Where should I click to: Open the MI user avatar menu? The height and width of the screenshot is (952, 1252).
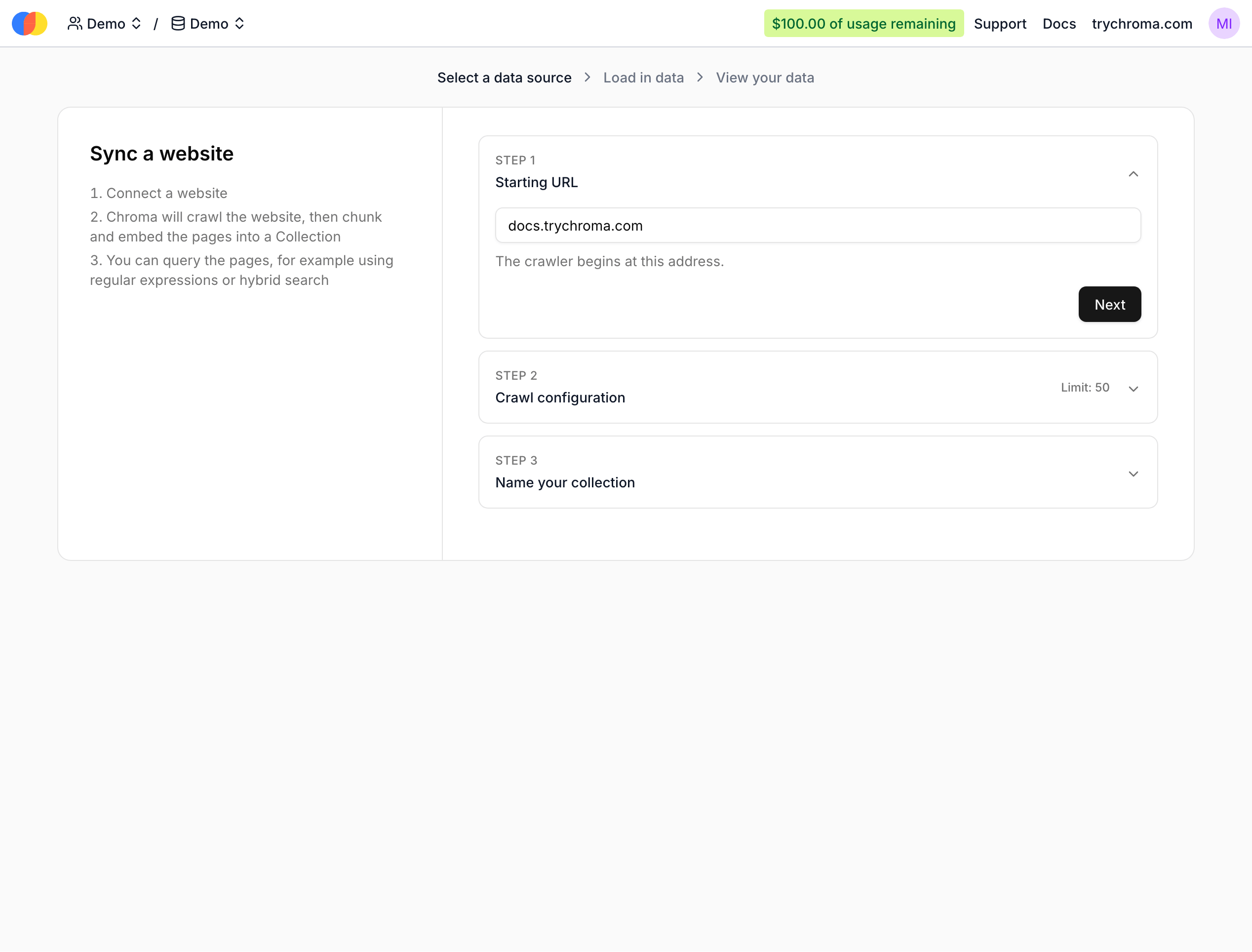1224,24
